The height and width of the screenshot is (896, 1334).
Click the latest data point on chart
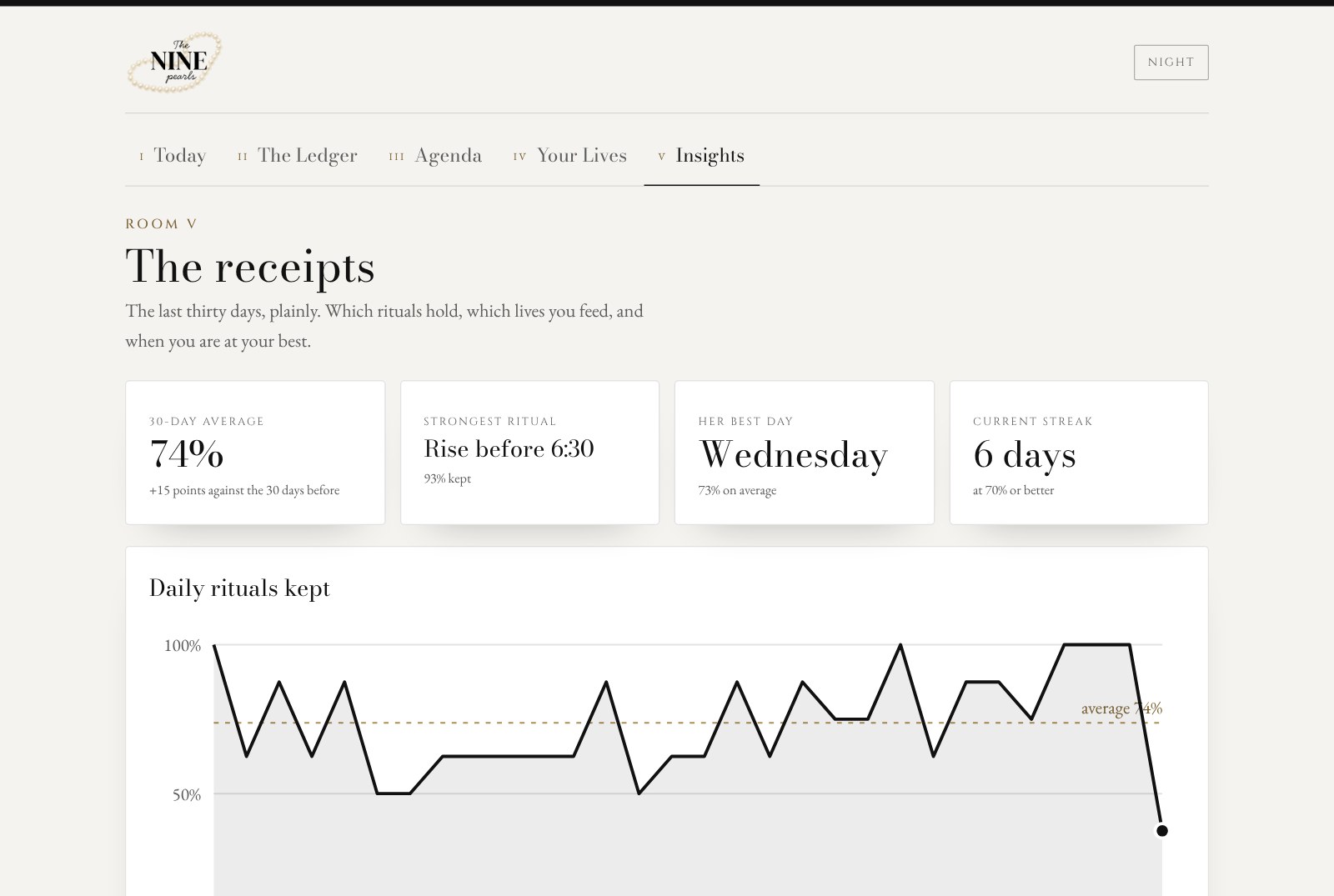click(1161, 831)
